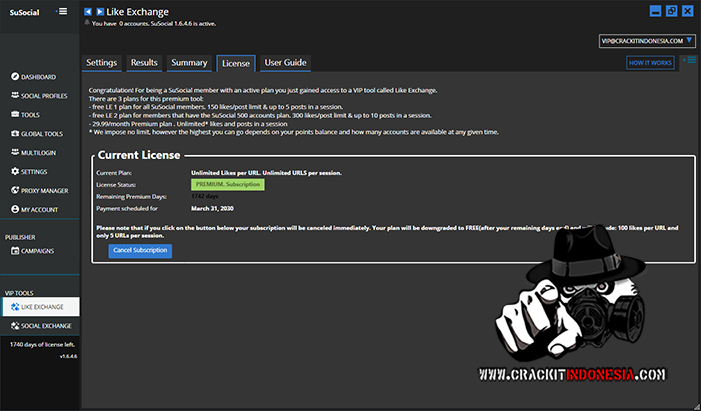Open My Account in the sidebar
This screenshot has width=701, height=411.
(39, 210)
